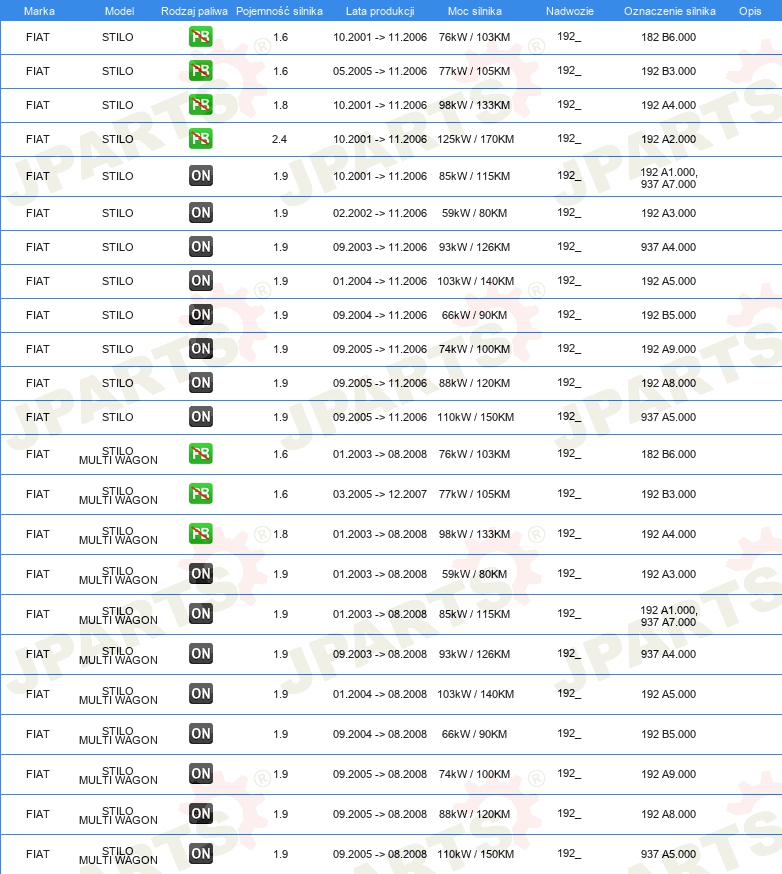The image size is (782, 874).
Task: Select Multi Wagon engine code 192 B3.000
Action: [x=668, y=494]
